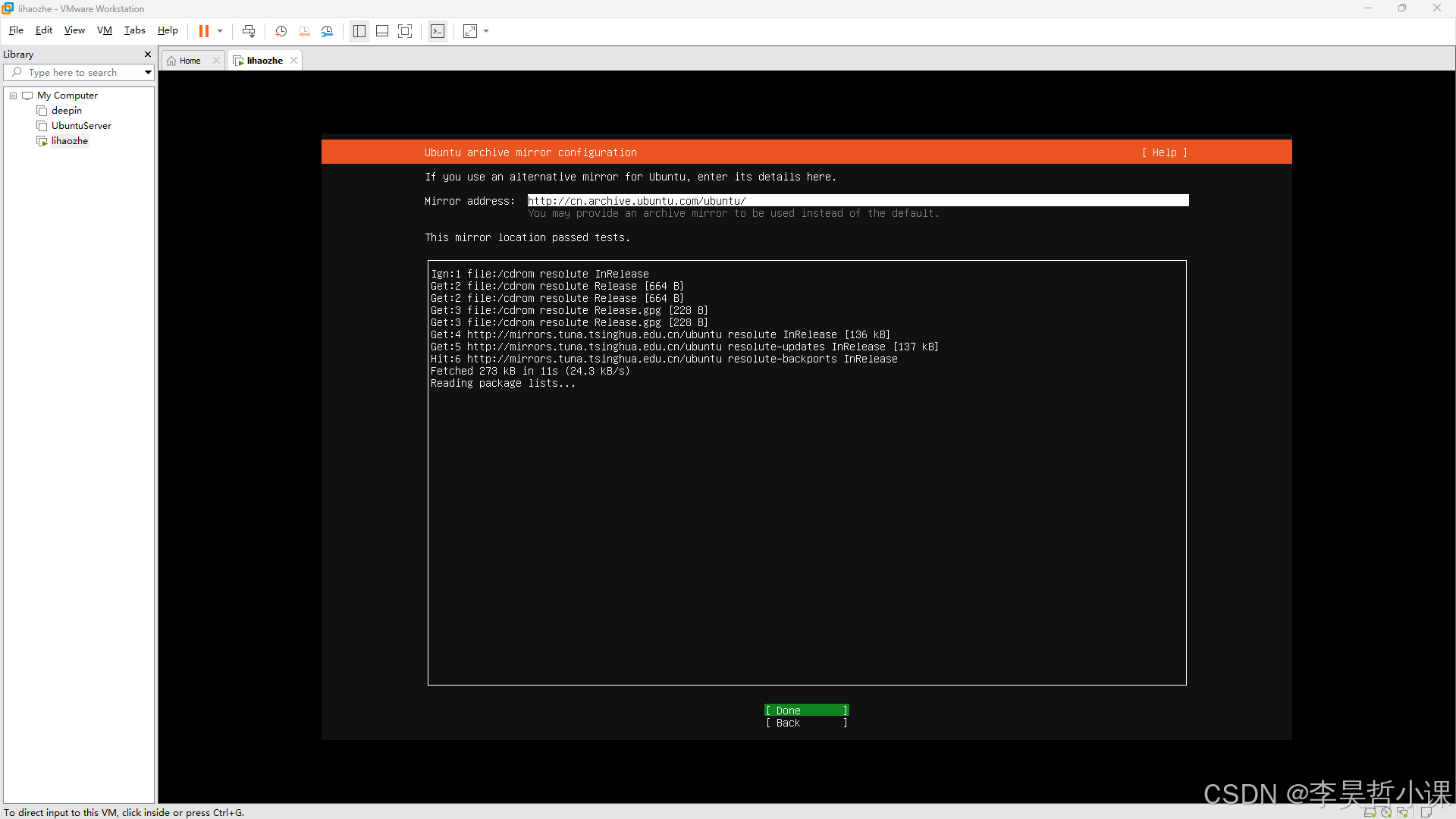Click the 'Get:4' tsinghua resolute InRelease line
Screen dimensions: 1456x819
point(661,334)
